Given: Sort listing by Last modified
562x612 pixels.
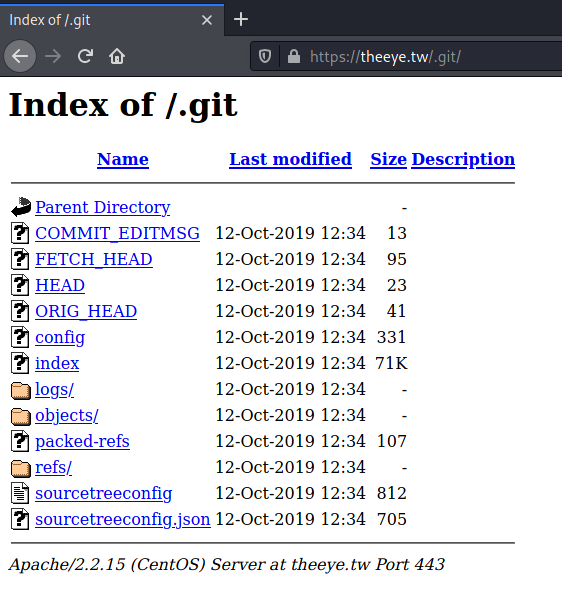Looking at the screenshot, I should coord(290,159).
